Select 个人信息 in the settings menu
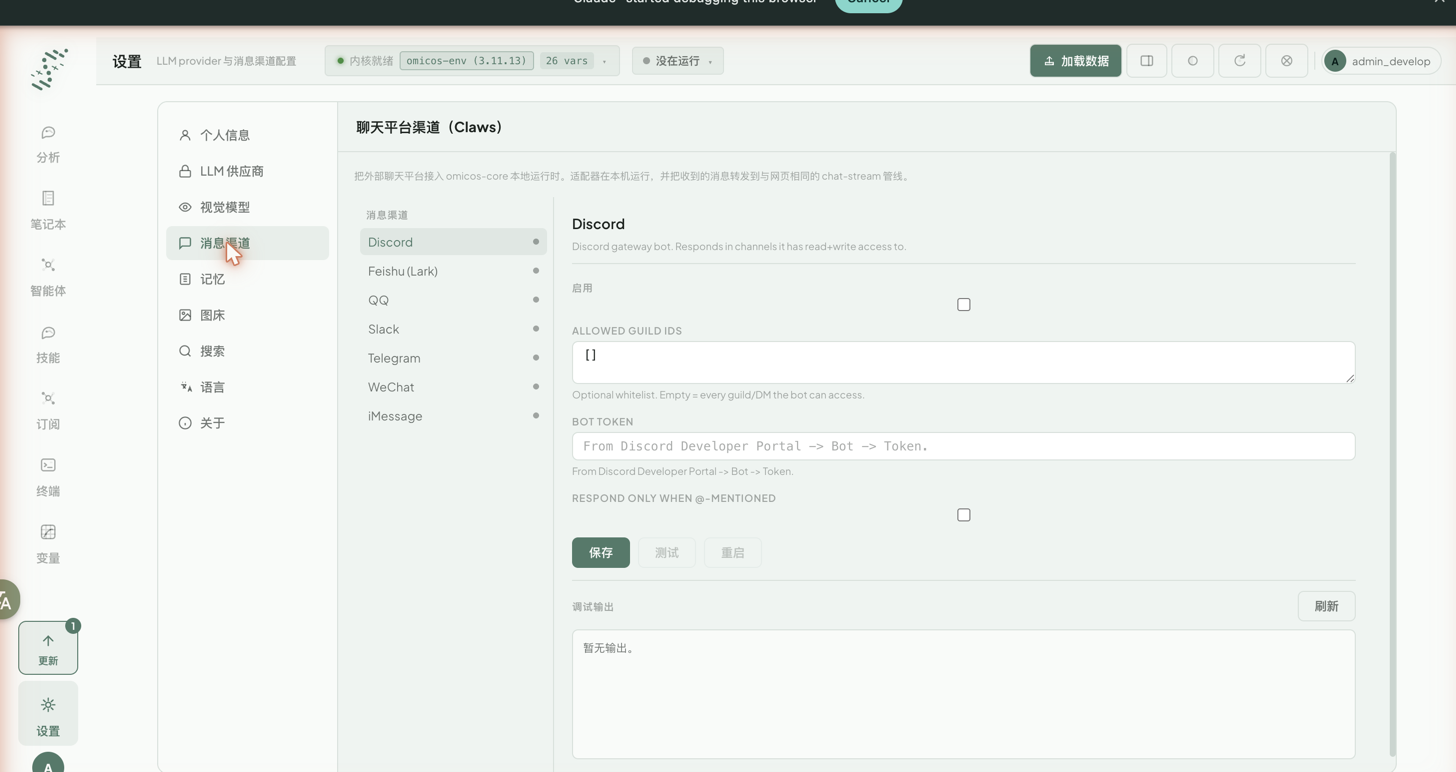 [x=247, y=135]
